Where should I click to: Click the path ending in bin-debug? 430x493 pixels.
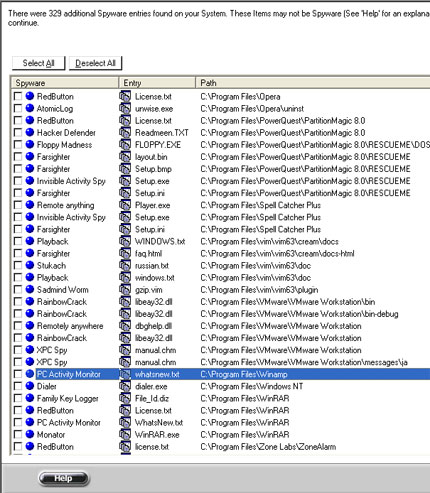click(x=299, y=314)
